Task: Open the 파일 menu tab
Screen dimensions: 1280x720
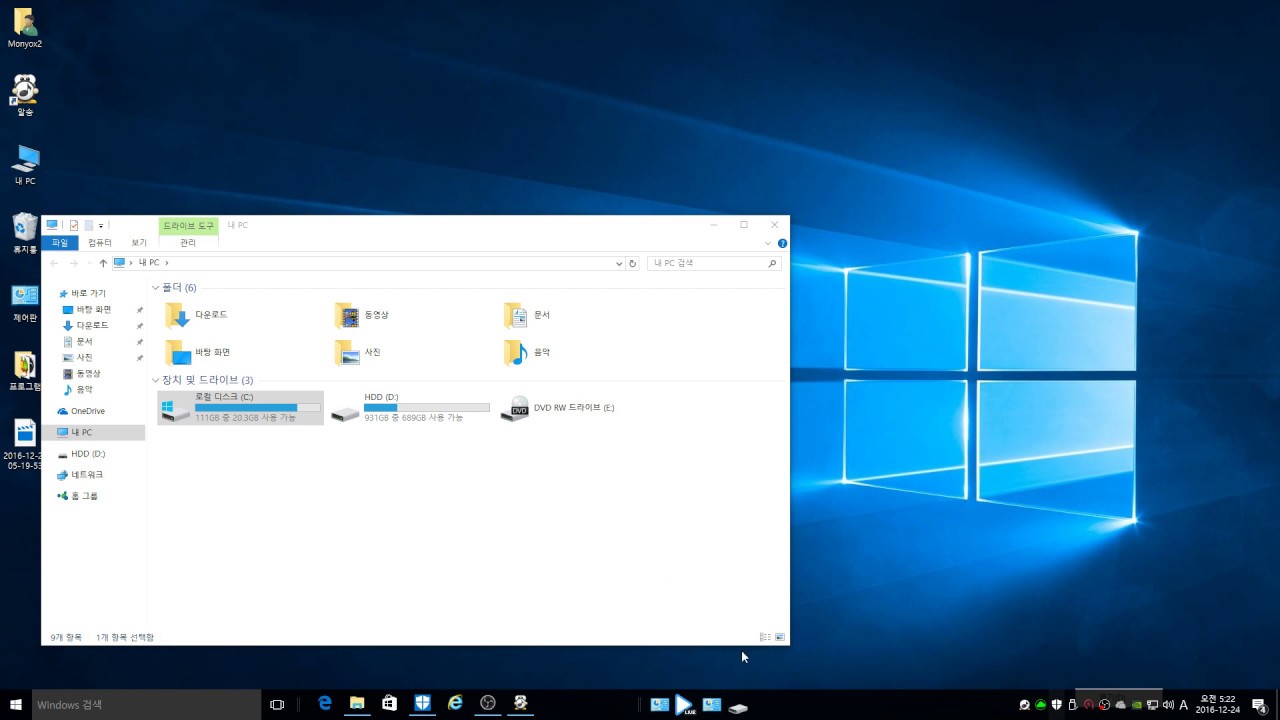Action: pos(60,243)
